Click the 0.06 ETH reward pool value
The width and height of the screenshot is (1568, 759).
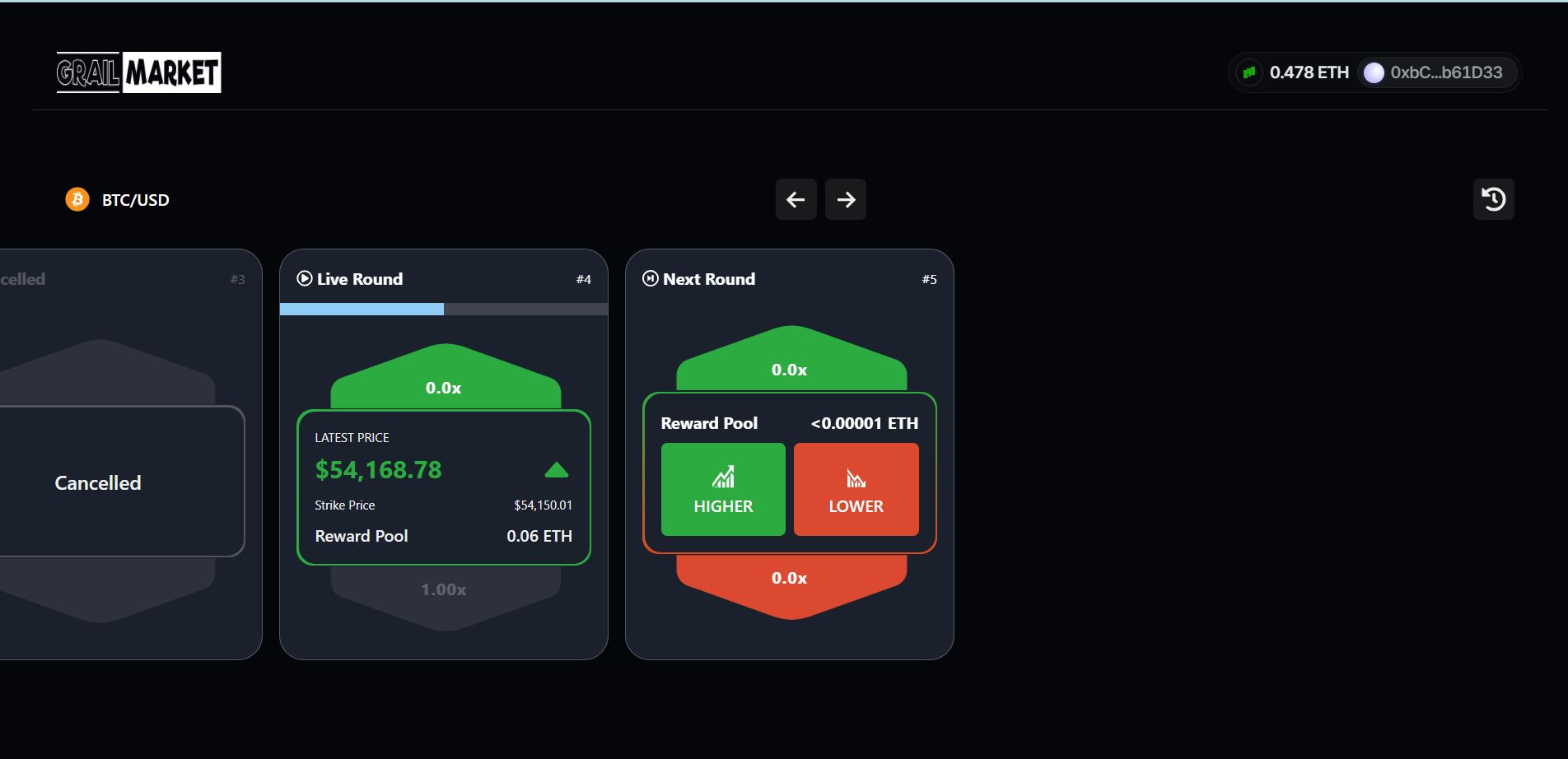[539, 536]
